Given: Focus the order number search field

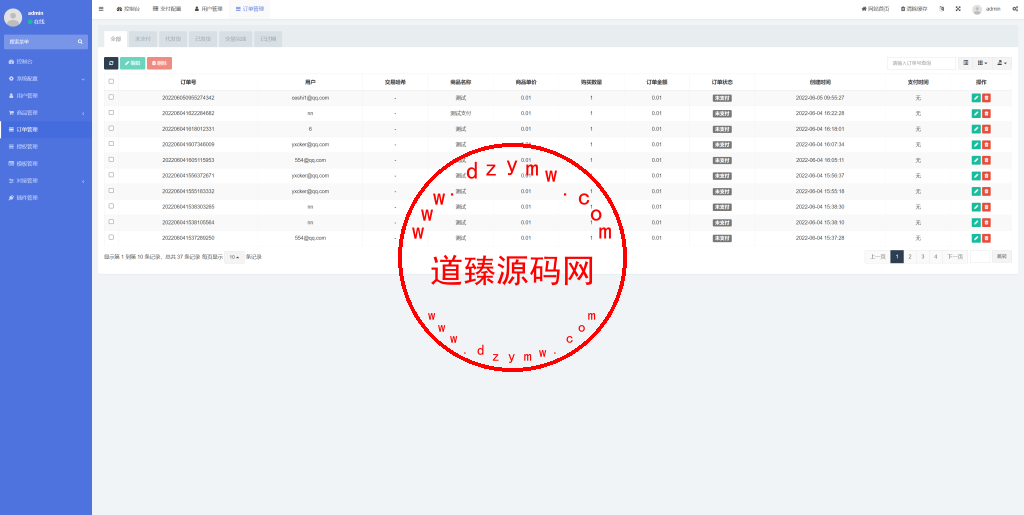Looking at the screenshot, I should pos(921,63).
